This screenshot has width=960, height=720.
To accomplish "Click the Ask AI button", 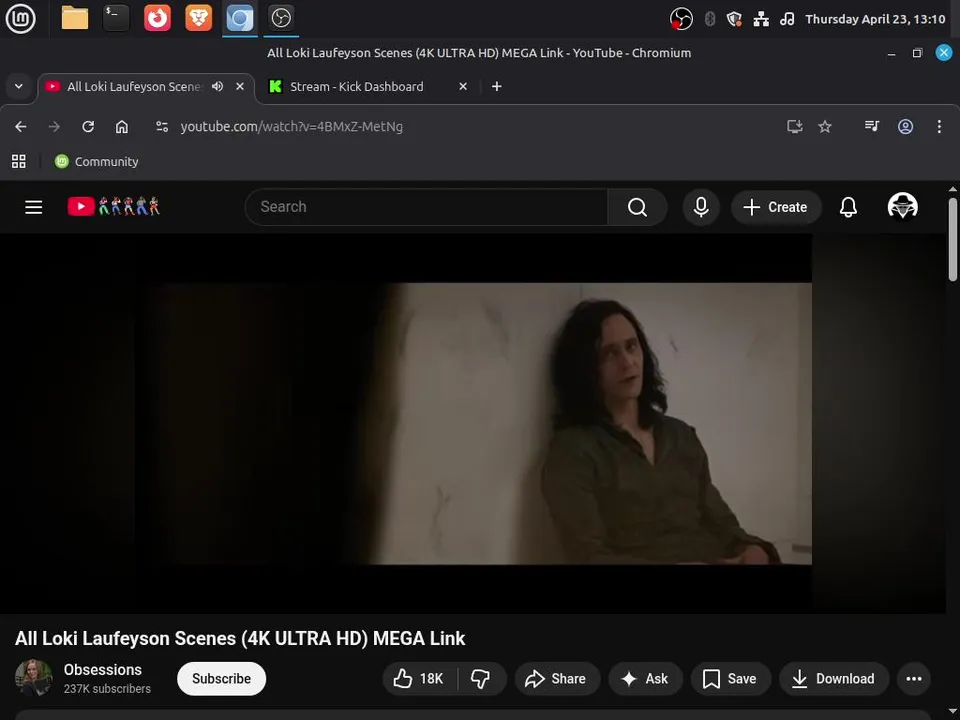I will point(645,678).
